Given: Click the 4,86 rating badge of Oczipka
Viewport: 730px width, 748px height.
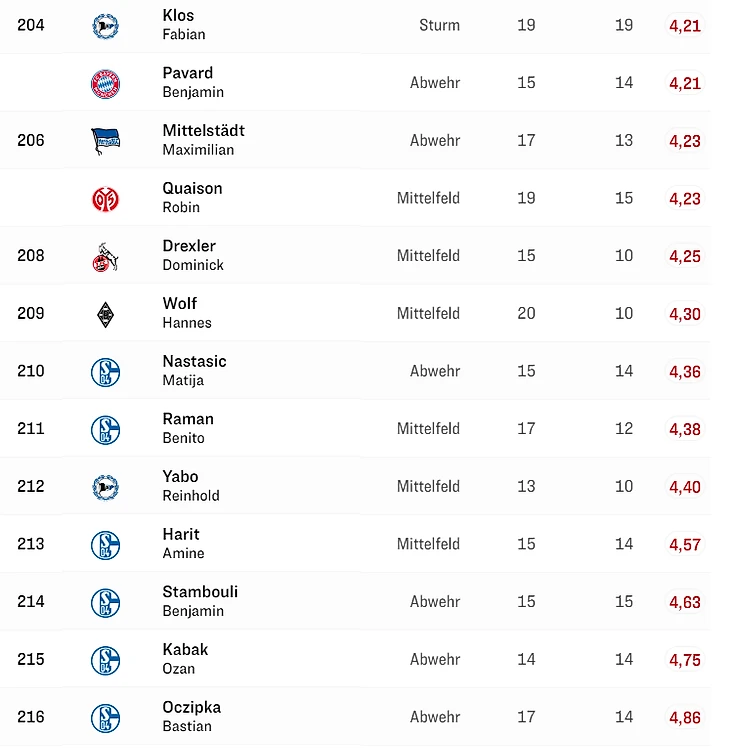Looking at the screenshot, I should point(685,717).
